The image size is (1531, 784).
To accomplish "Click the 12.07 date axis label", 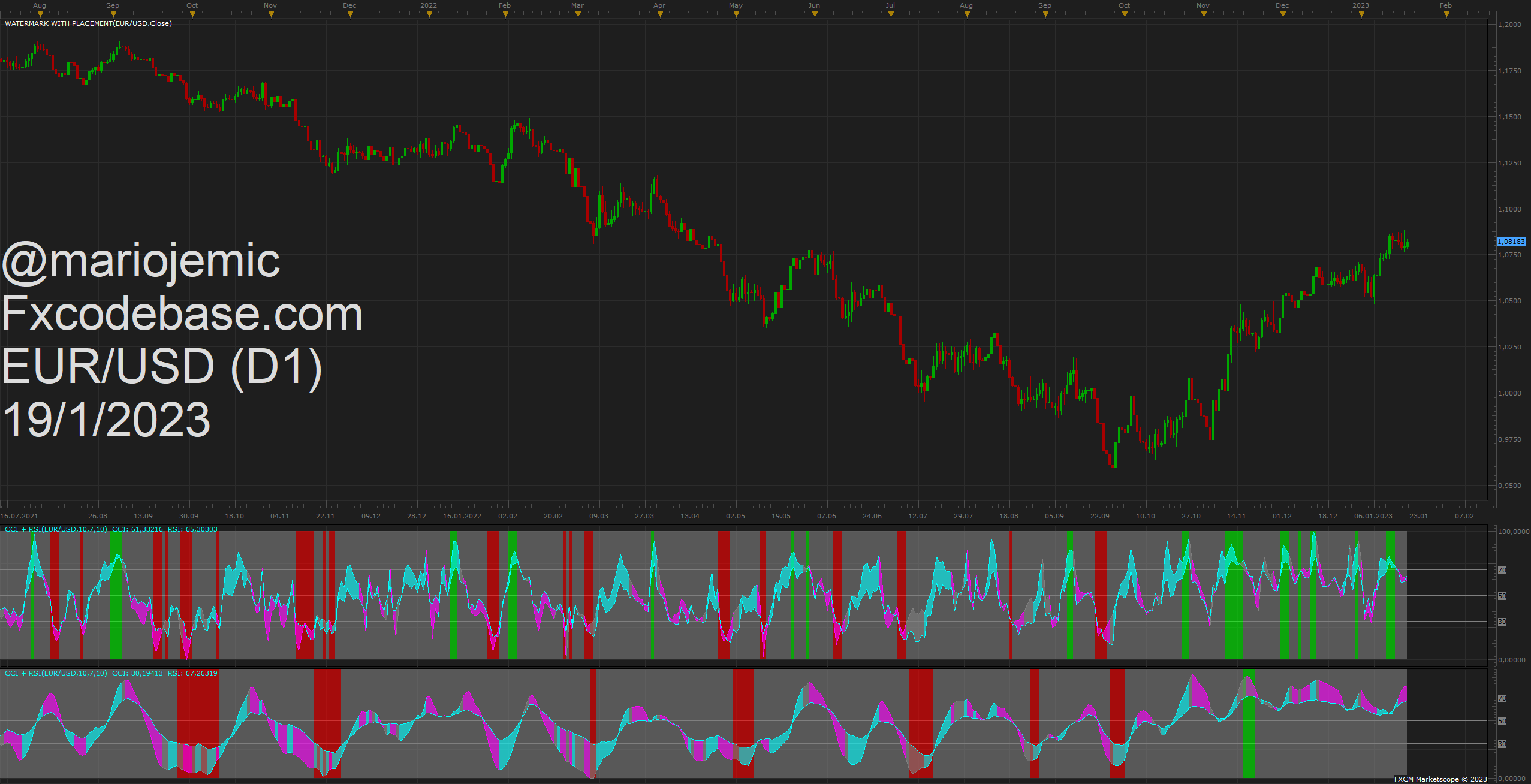I will (x=918, y=516).
